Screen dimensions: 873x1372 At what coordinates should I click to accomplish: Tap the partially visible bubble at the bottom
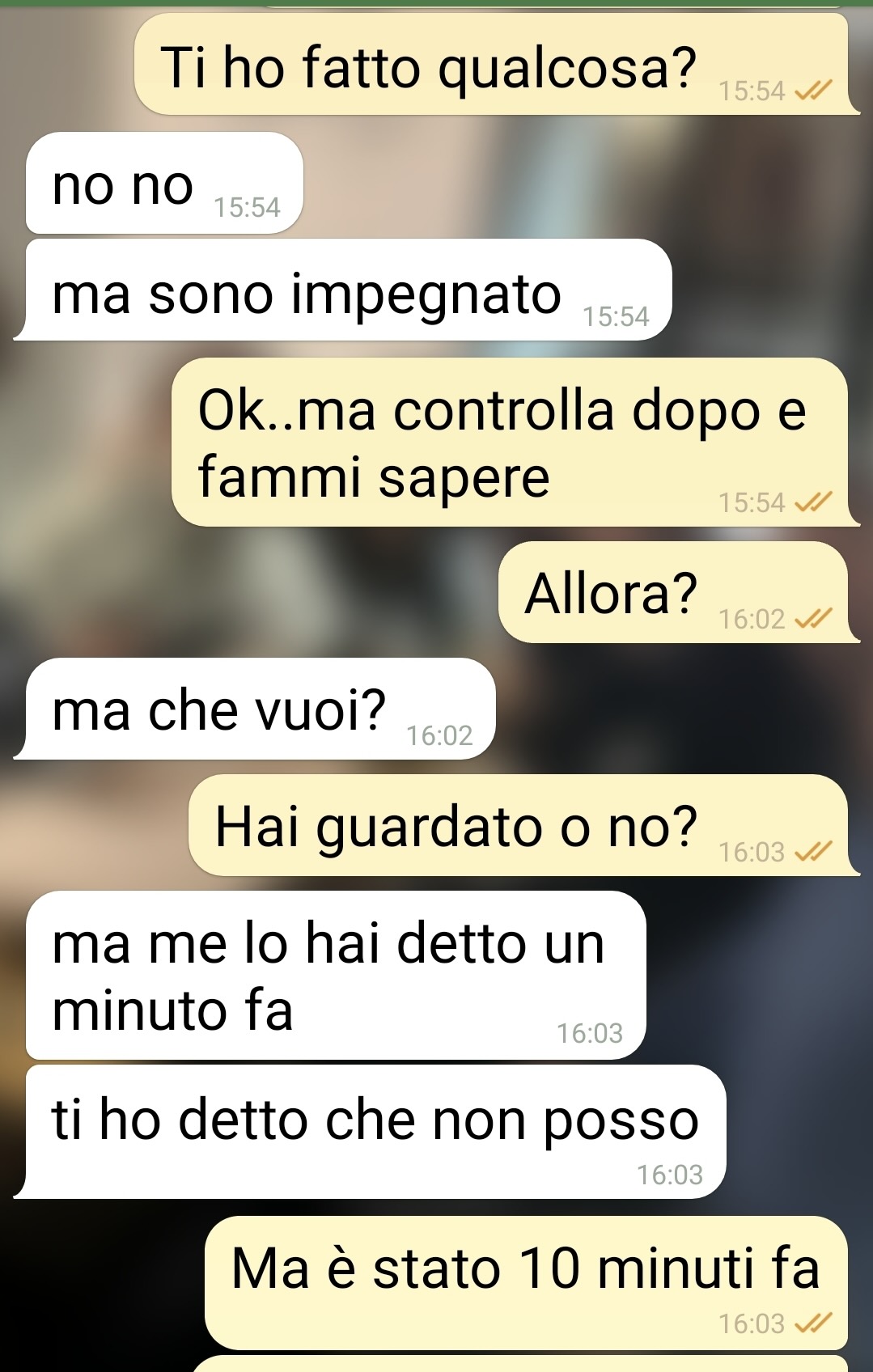tap(520, 1364)
